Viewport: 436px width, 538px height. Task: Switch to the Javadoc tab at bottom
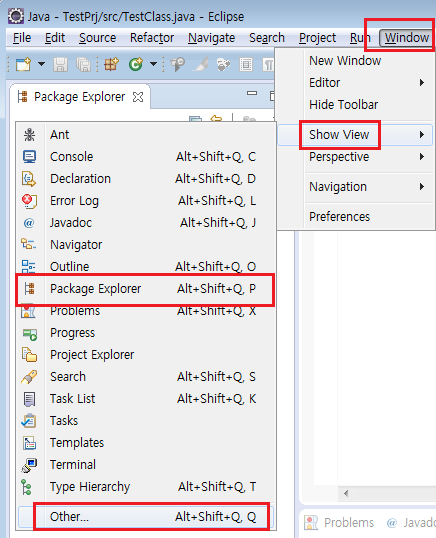point(411,523)
